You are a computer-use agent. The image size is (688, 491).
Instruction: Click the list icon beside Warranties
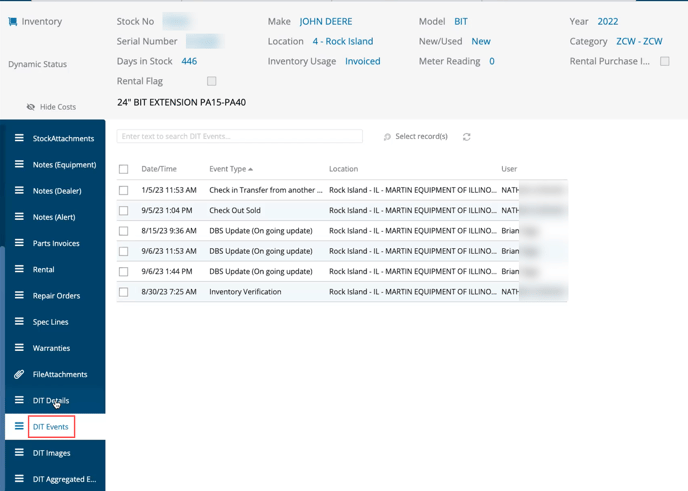coord(19,348)
